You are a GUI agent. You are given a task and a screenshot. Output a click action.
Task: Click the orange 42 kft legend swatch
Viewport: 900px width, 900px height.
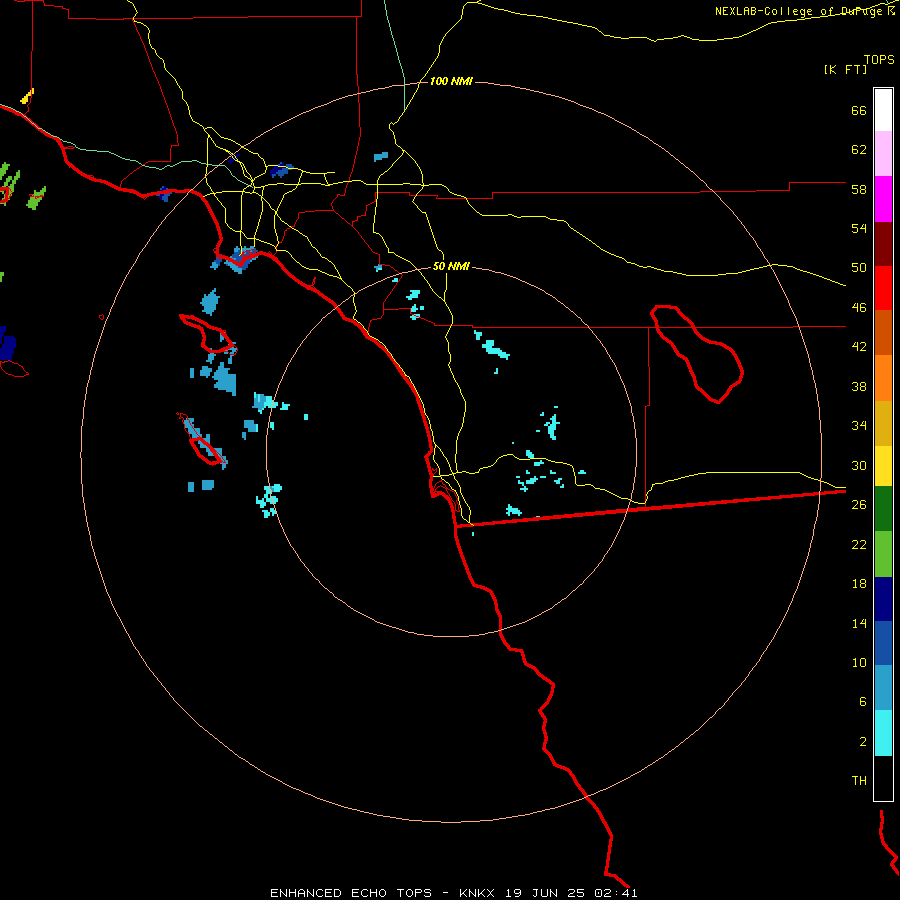pyautogui.click(x=883, y=378)
